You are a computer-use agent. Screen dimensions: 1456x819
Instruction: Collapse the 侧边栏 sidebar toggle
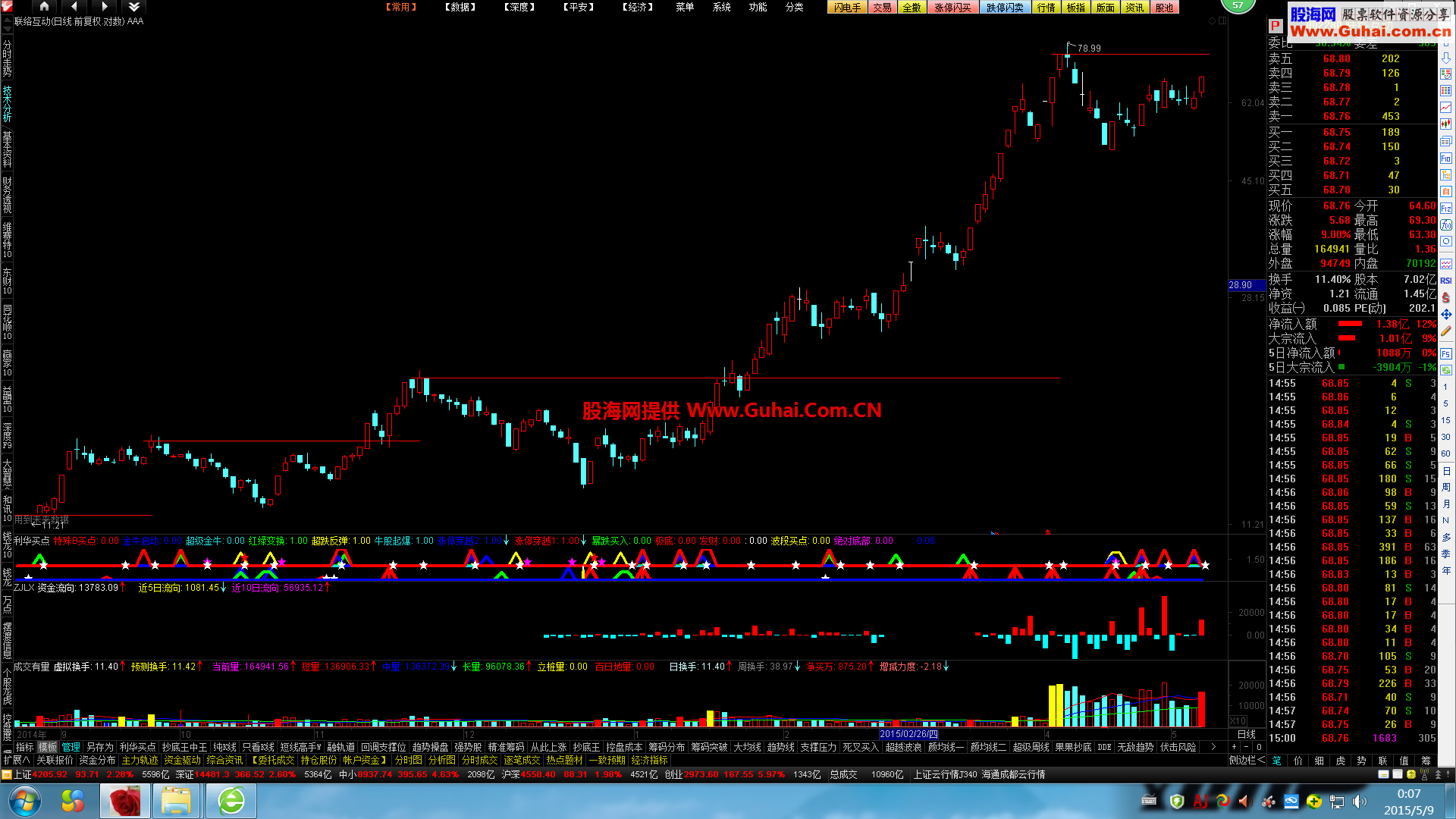click(1247, 760)
